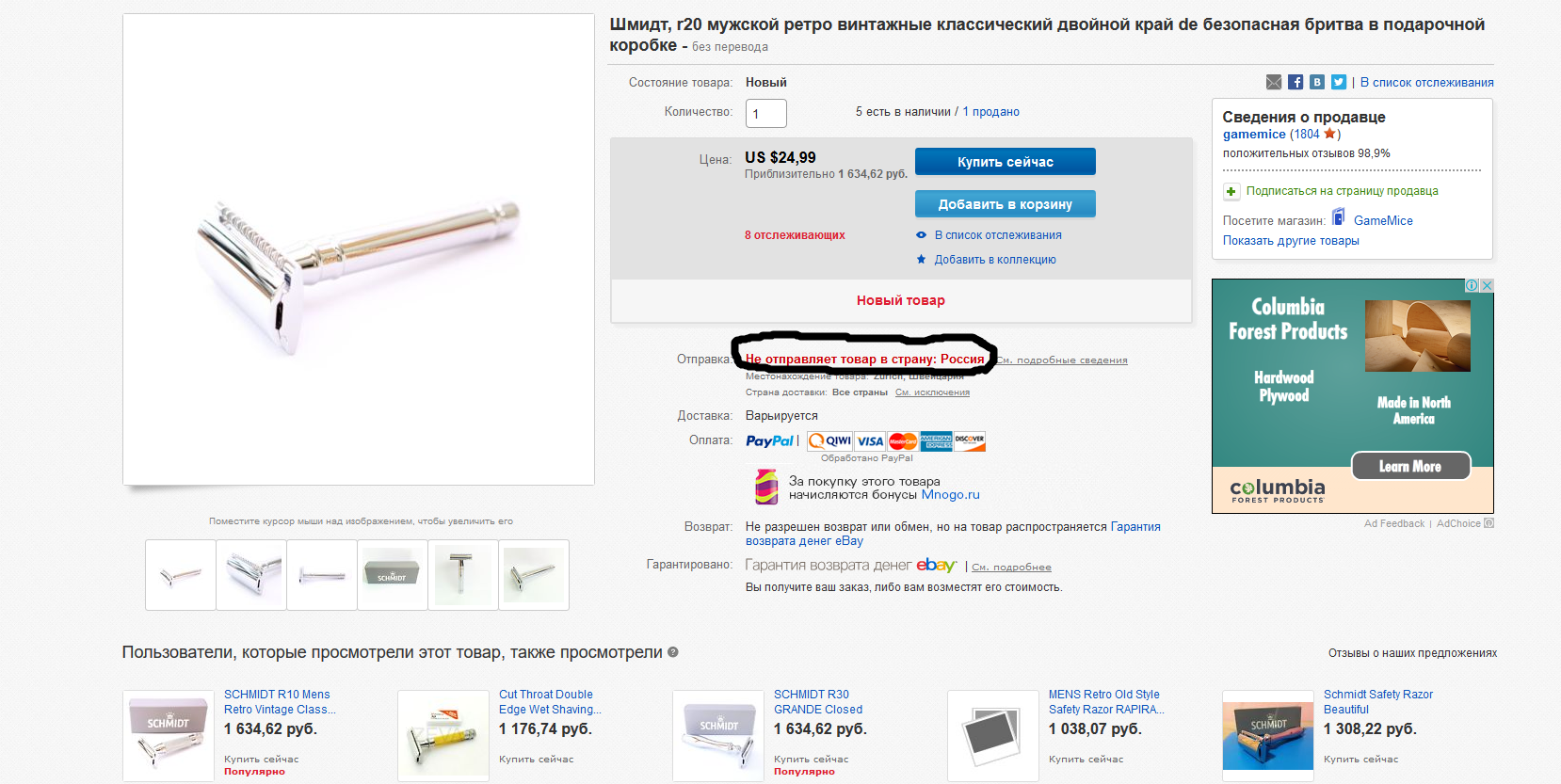Click the 'Добавить в корзину' button
This screenshot has width=1561, height=784.
(1006, 204)
